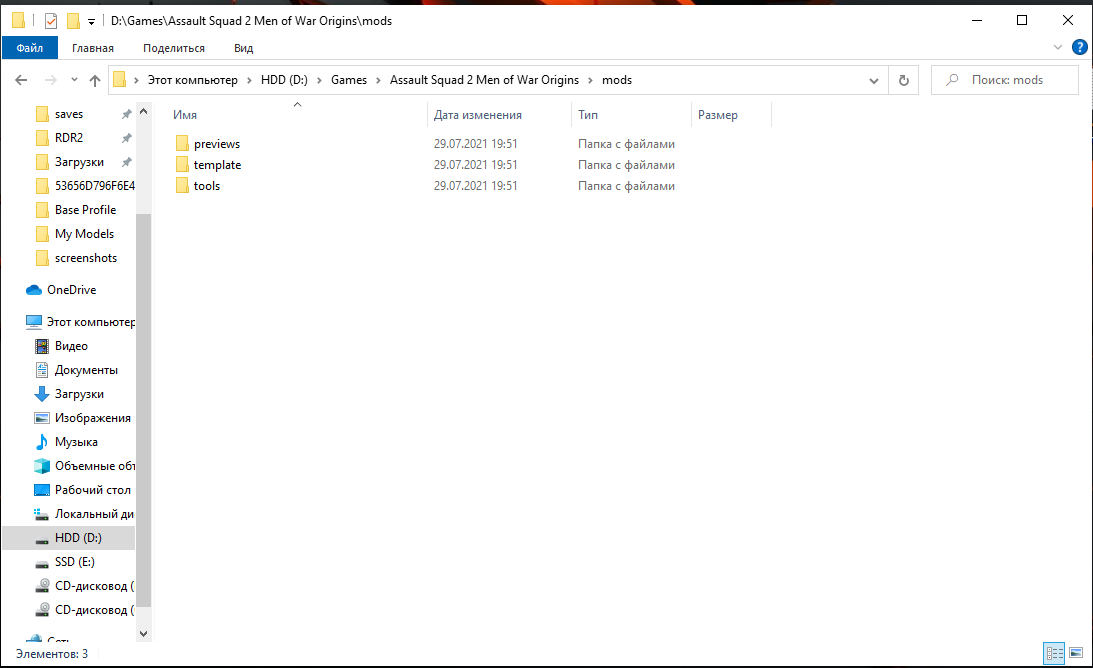Image resolution: width=1093 pixels, height=668 pixels.
Task: Refresh the mods folder view
Action: (903, 80)
